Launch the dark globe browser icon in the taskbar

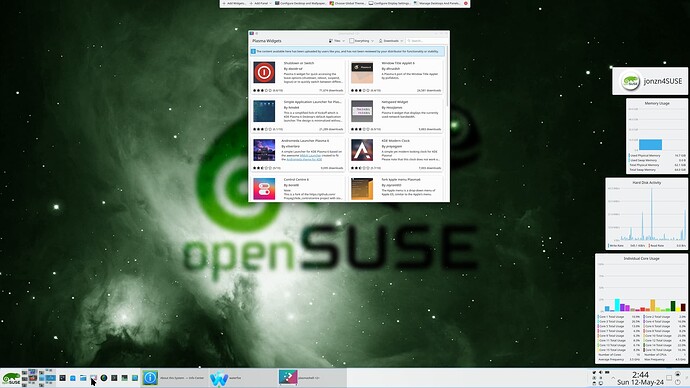point(104,378)
